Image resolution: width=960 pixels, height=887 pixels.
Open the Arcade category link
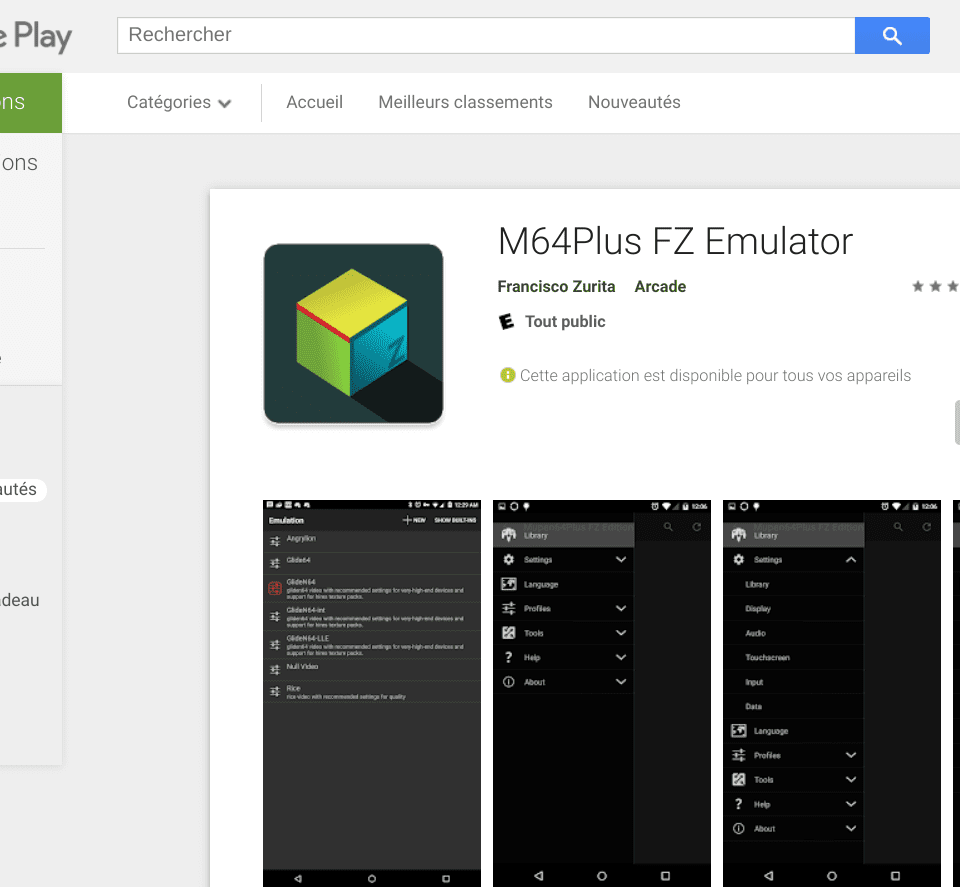point(660,286)
